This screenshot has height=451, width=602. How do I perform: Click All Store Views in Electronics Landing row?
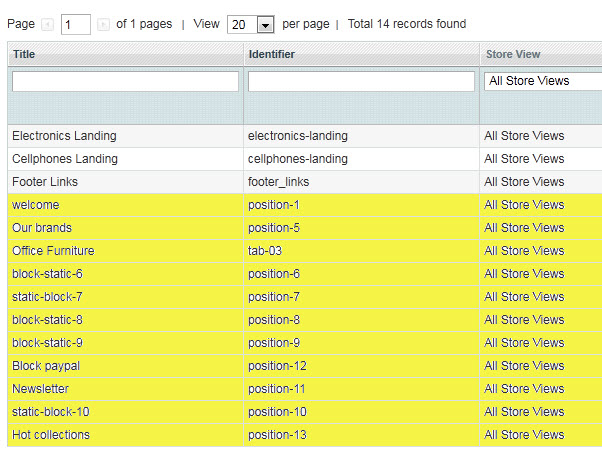(x=524, y=136)
